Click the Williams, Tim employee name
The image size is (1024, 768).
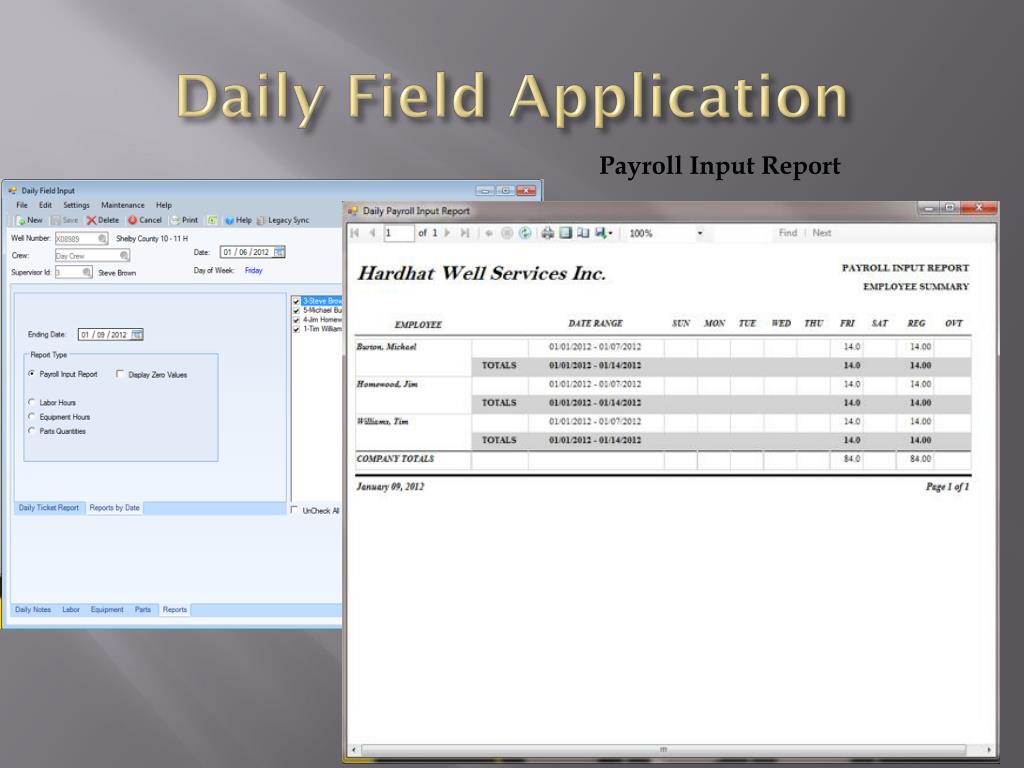coord(382,421)
